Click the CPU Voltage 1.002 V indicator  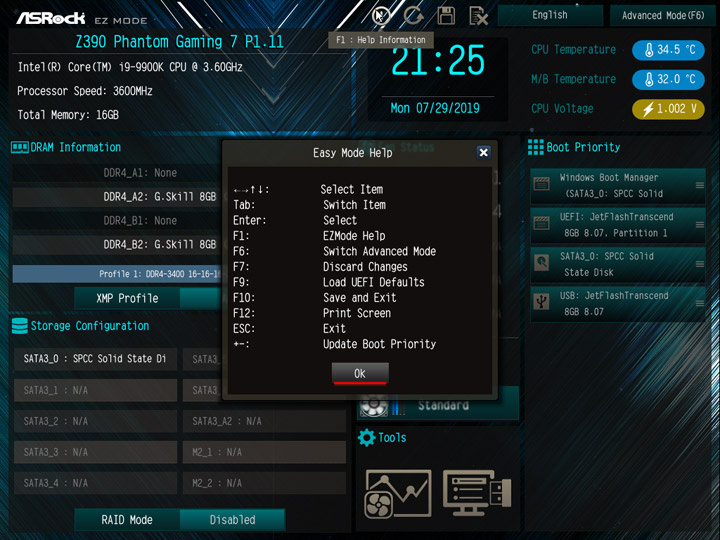[x=668, y=109]
